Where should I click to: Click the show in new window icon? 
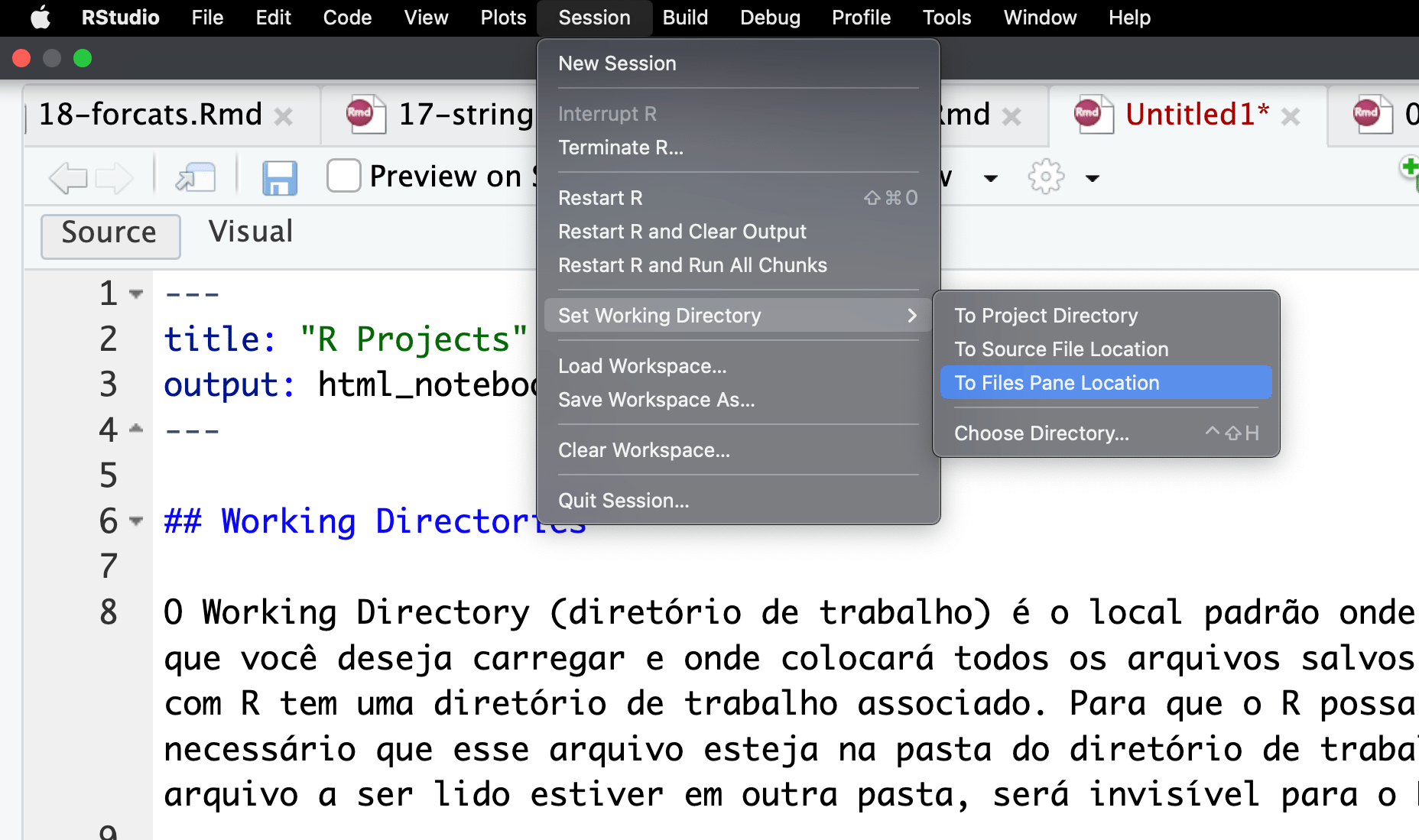pos(196,178)
